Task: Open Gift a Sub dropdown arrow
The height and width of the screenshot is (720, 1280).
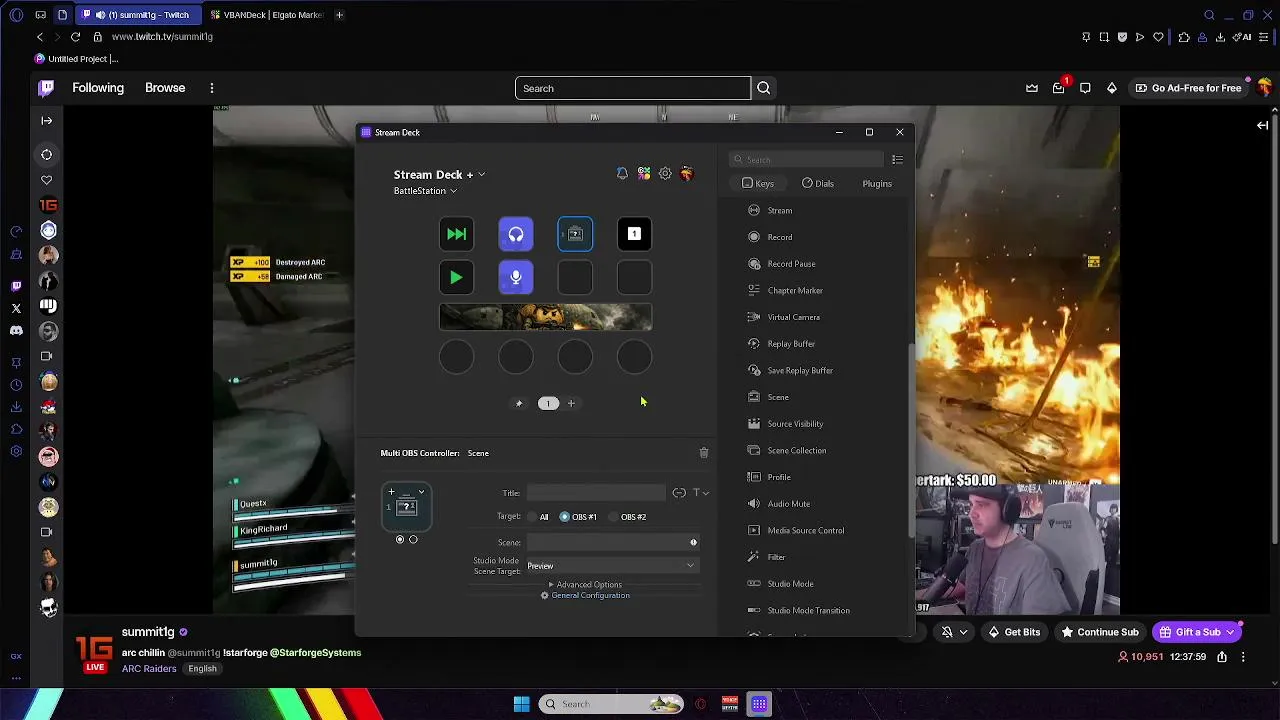Action: (x=1231, y=632)
